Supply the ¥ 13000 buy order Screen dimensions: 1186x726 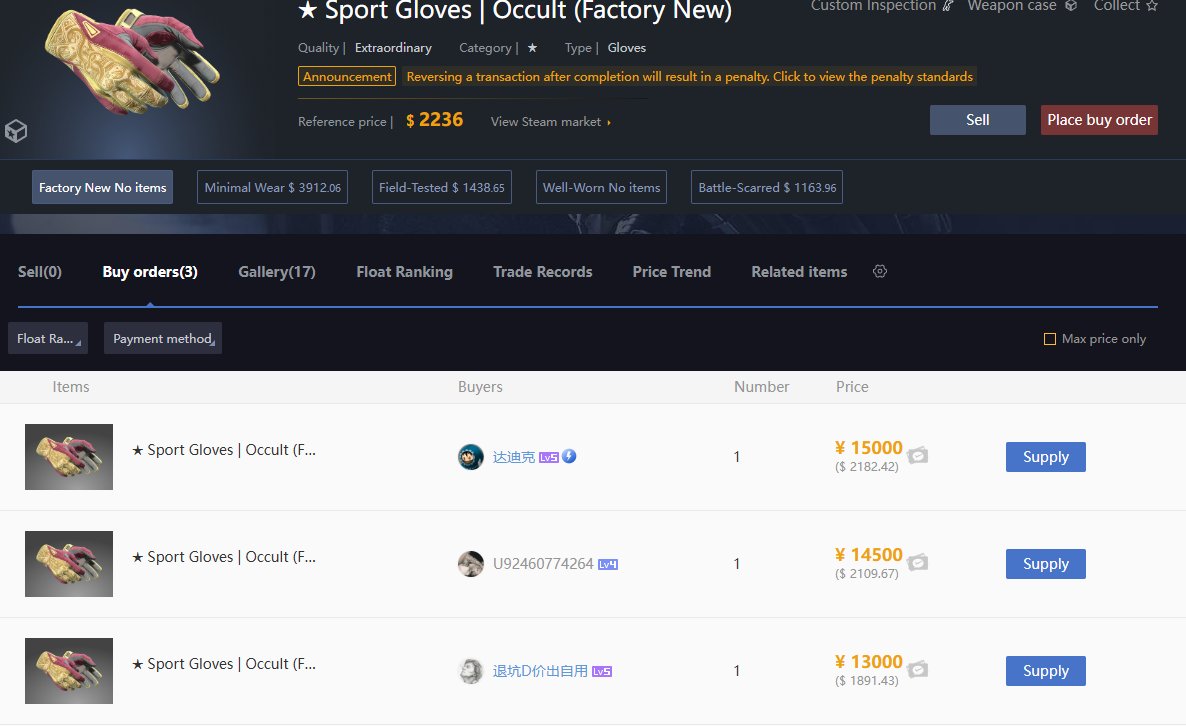[1045, 671]
